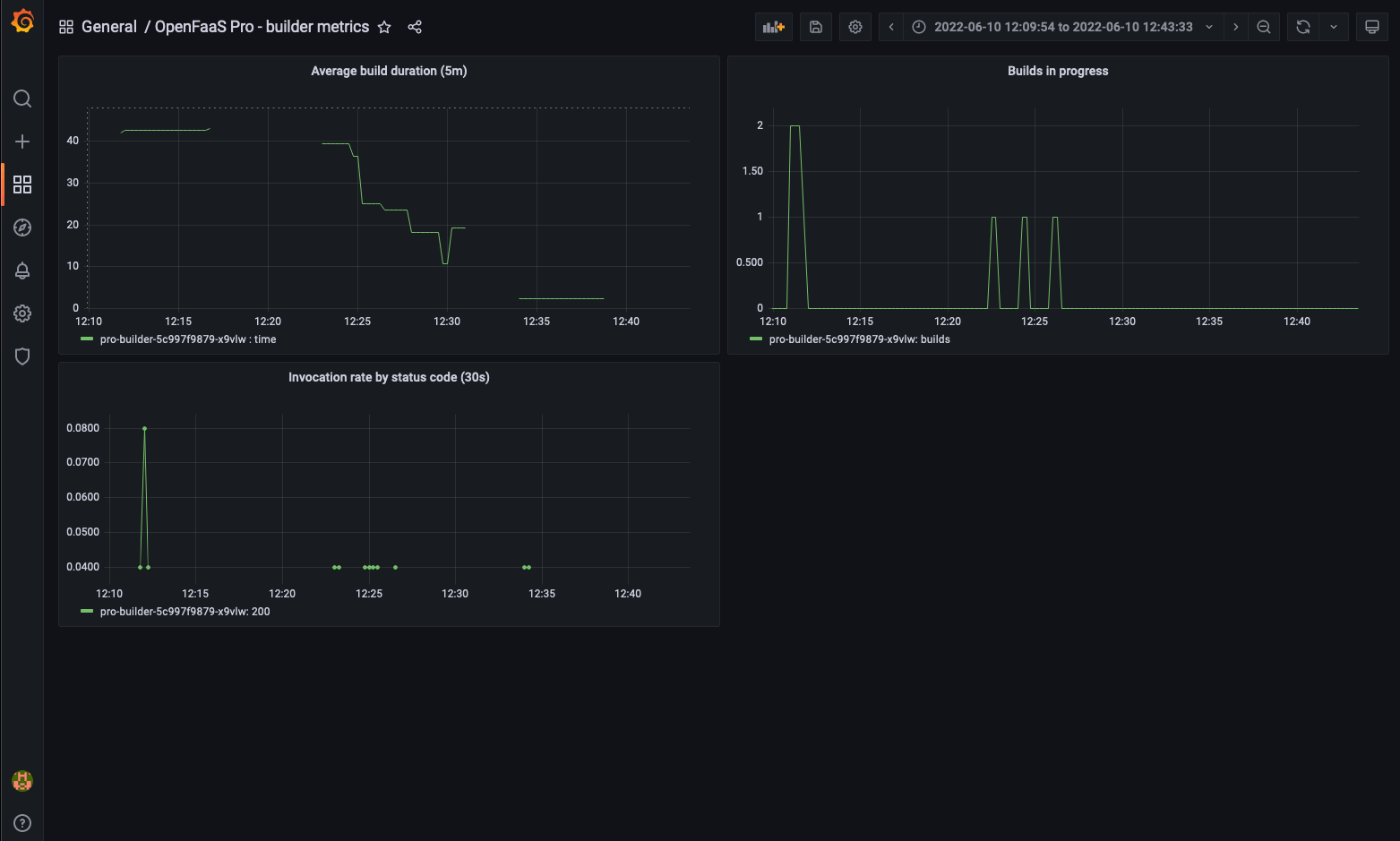Open Alerting via the bell icon
Screen dimensions: 1400x841
point(22,270)
